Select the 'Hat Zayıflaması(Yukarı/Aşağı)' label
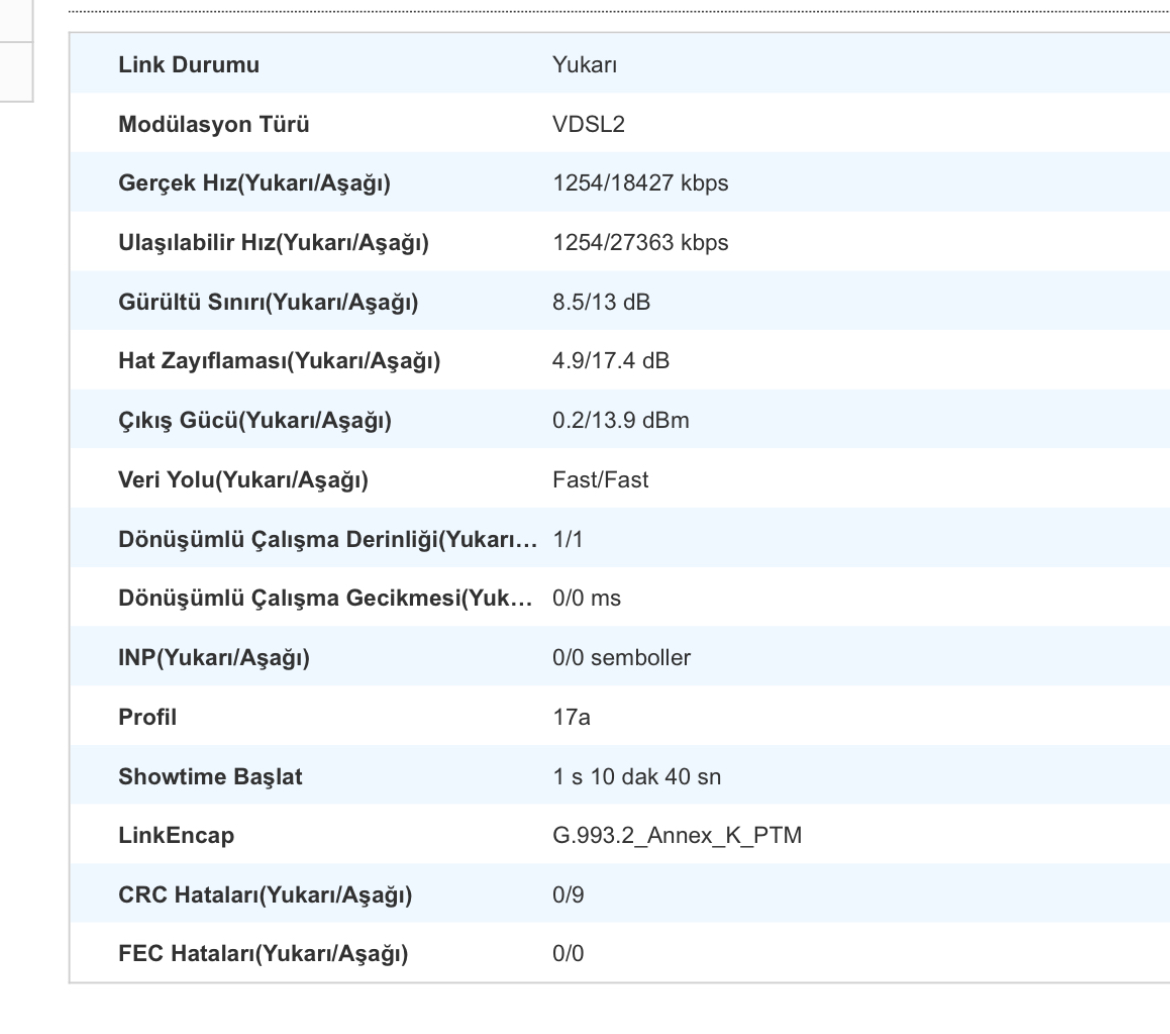 279,361
